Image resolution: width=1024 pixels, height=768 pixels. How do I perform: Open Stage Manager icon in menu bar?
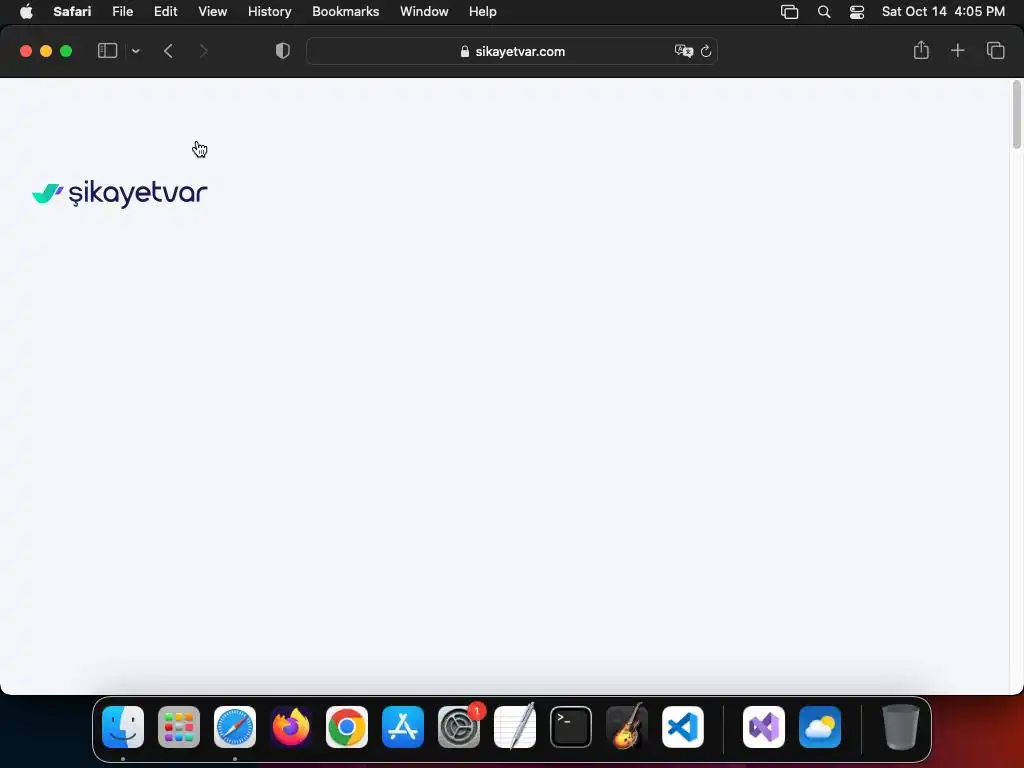point(790,12)
